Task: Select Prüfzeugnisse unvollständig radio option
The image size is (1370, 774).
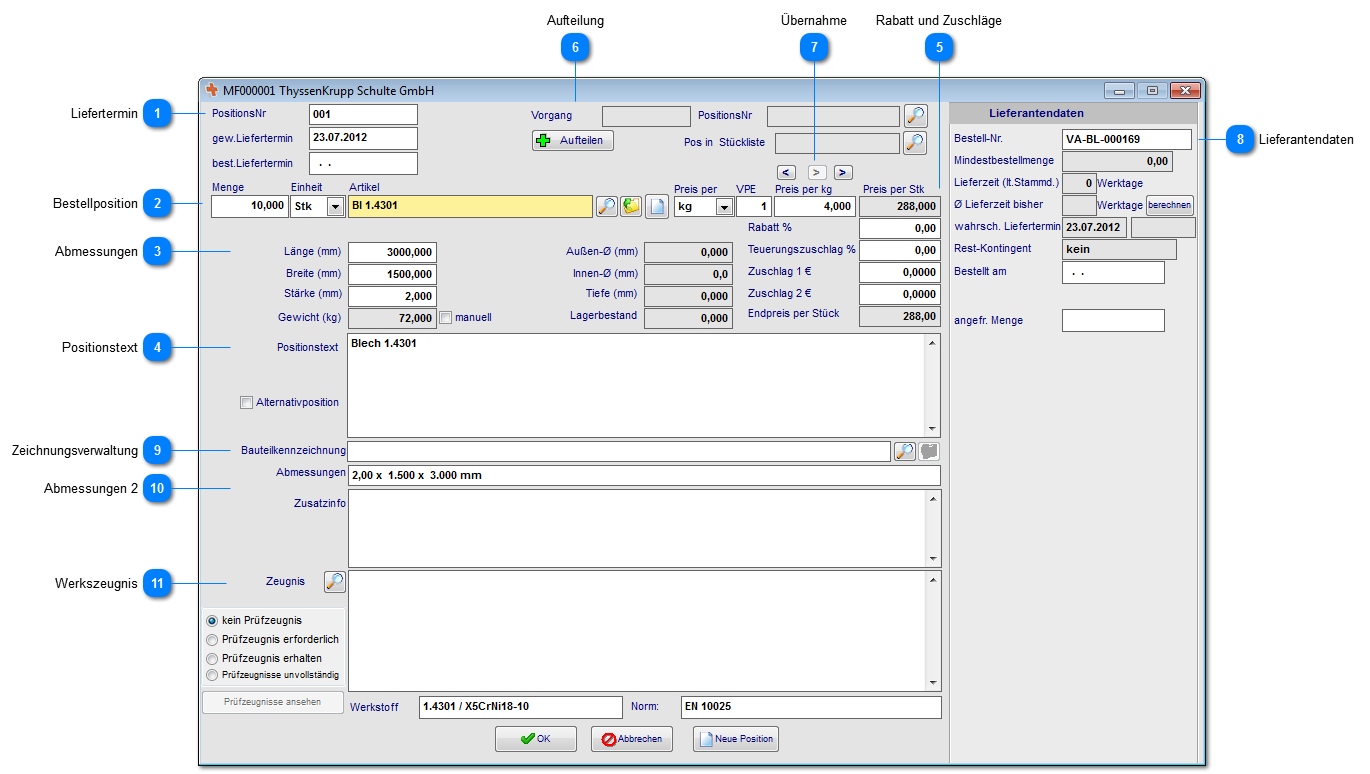Action: coord(212,675)
